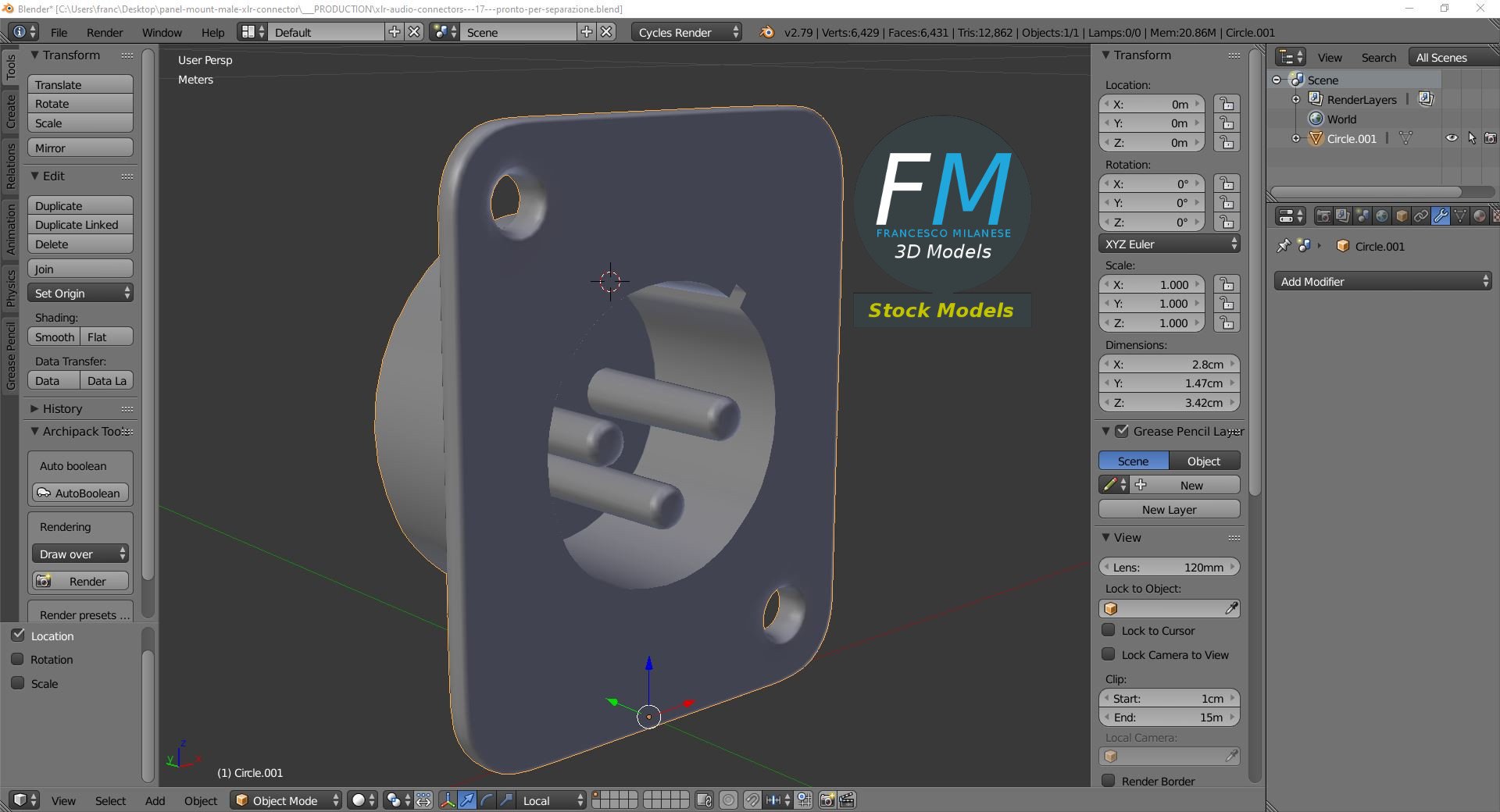Switch to the Create tab

coord(11,112)
